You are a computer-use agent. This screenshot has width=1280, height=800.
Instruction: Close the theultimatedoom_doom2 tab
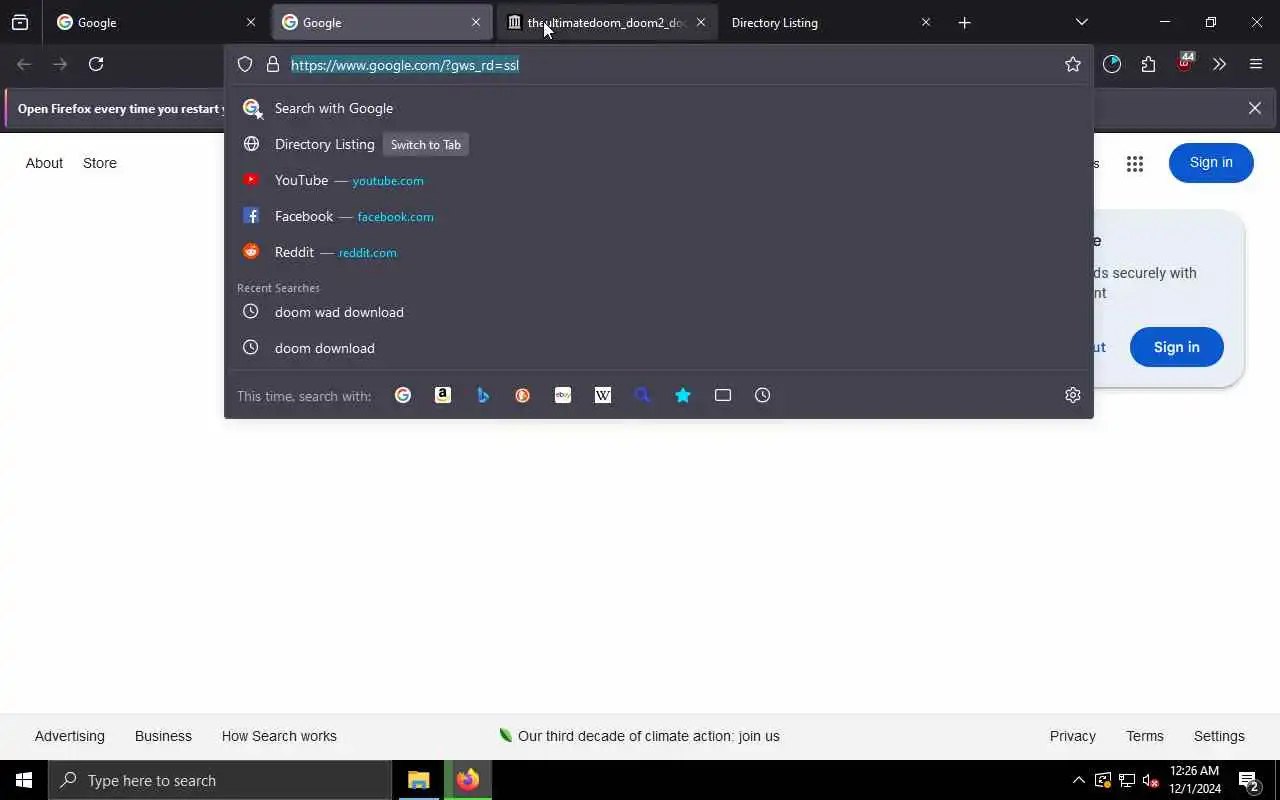(x=700, y=22)
